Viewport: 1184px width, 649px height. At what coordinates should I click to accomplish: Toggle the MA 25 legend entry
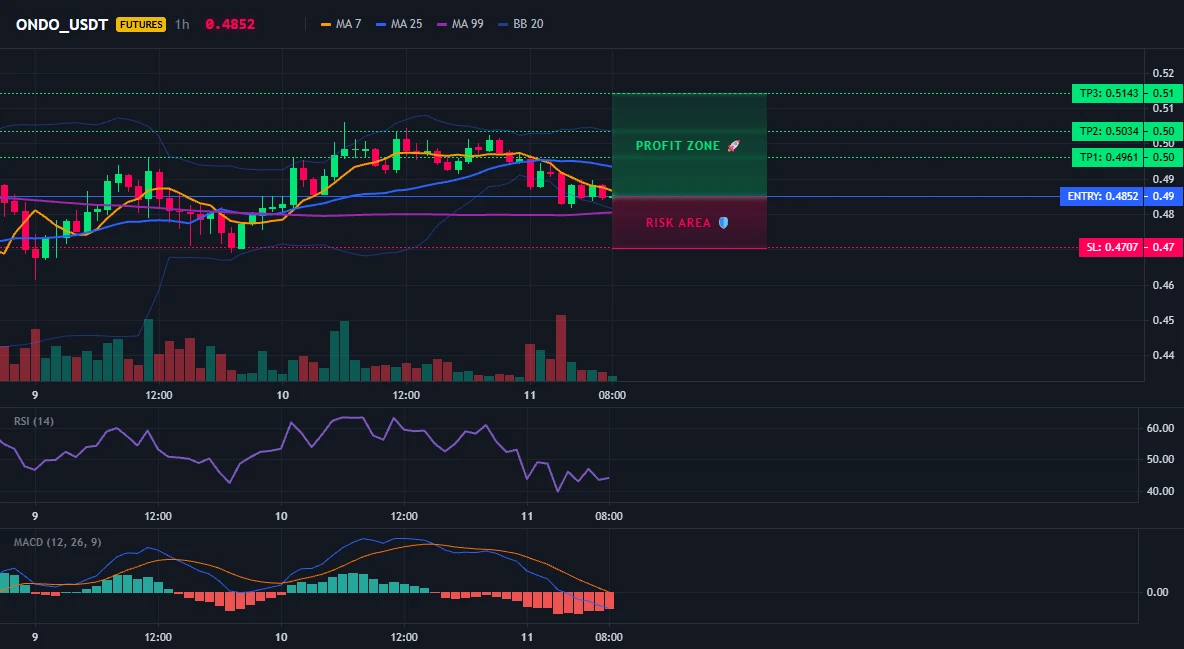tap(399, 24)
